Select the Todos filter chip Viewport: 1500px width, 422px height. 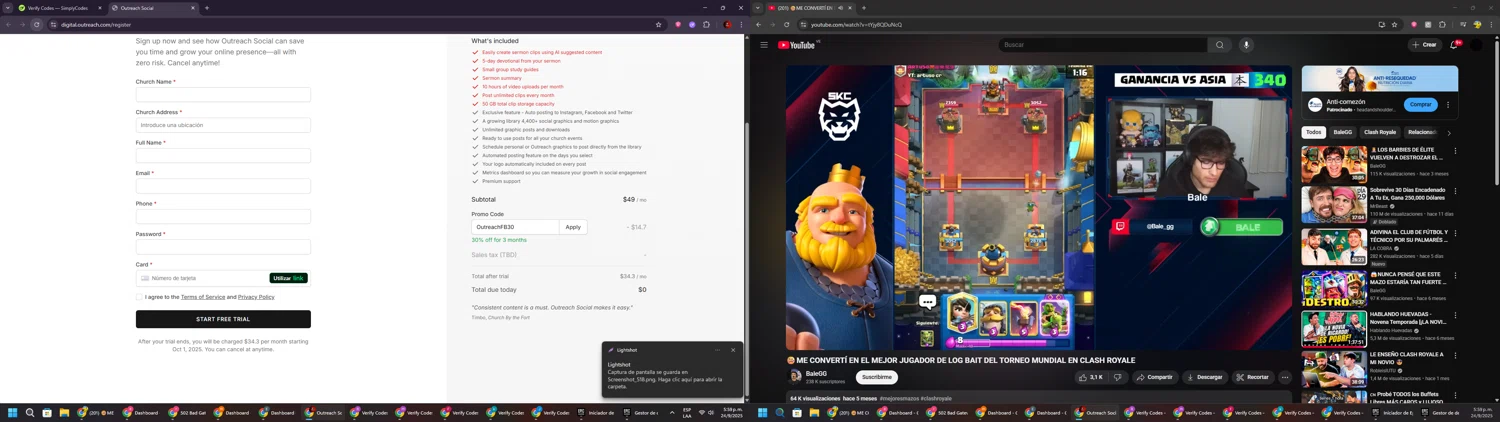1314,132
